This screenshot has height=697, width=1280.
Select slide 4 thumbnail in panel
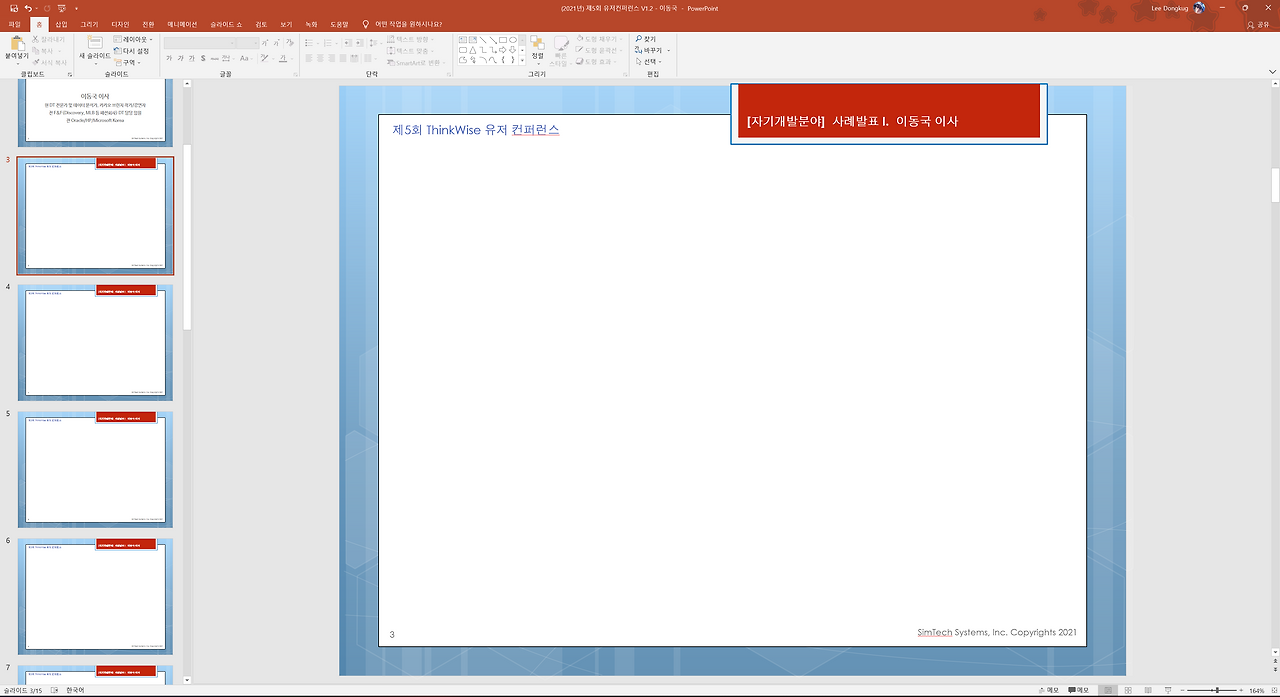95,342
